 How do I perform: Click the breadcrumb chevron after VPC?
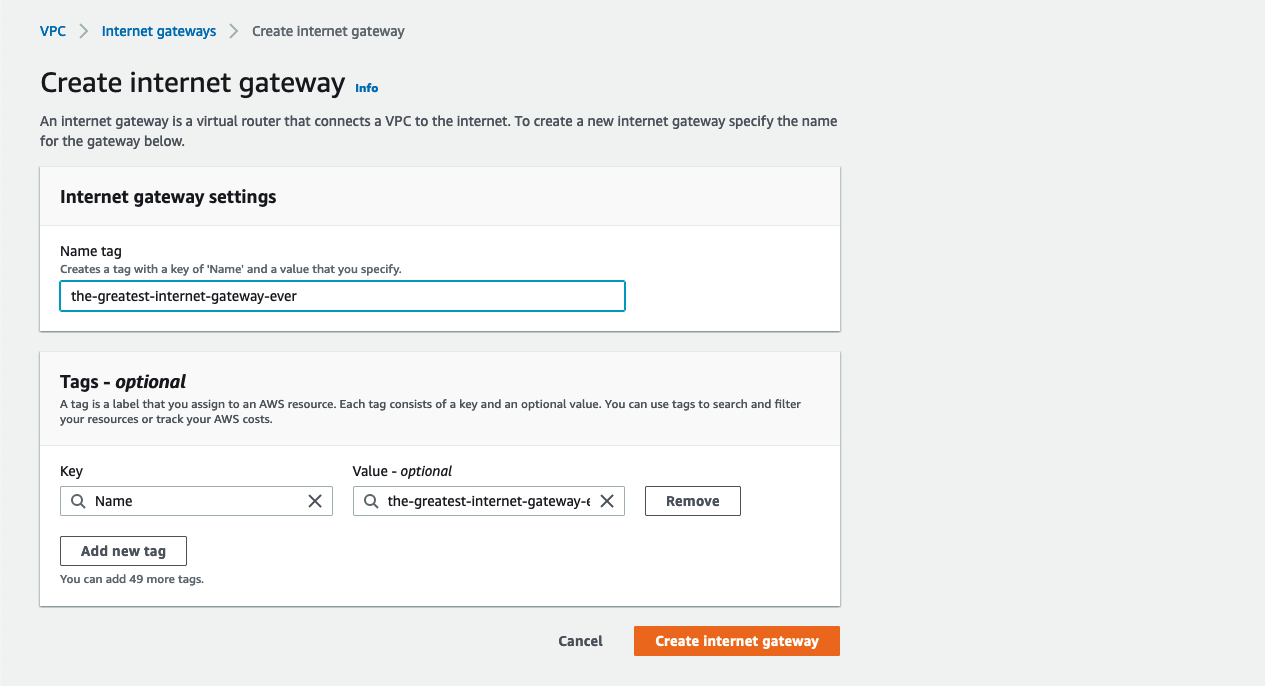click(x=84, y=31)
